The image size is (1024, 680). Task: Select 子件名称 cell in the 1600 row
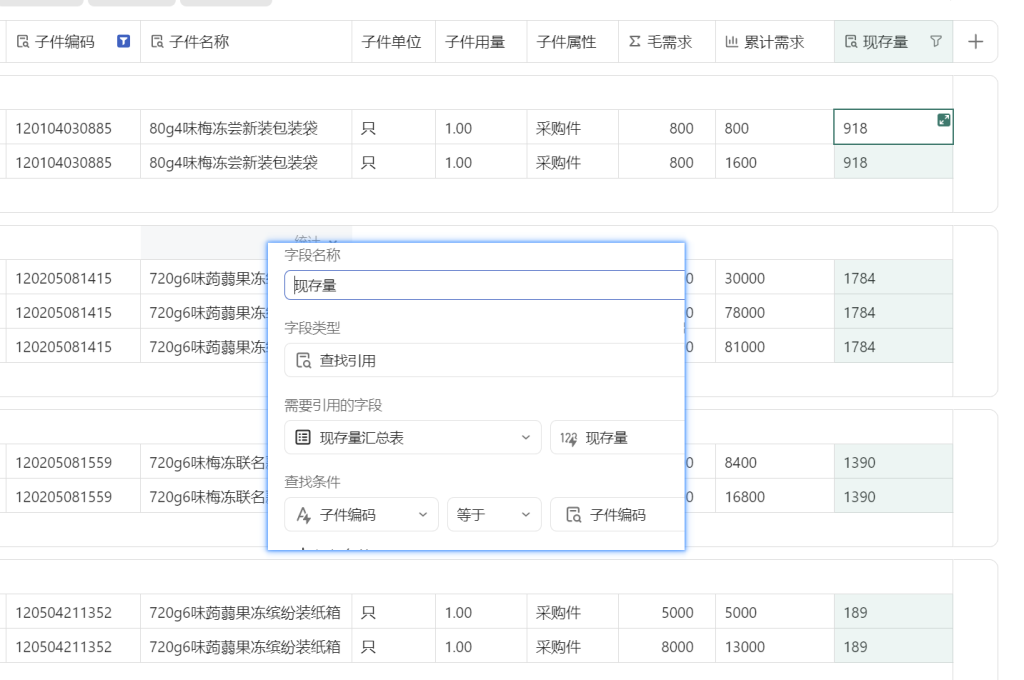point(246,162)
